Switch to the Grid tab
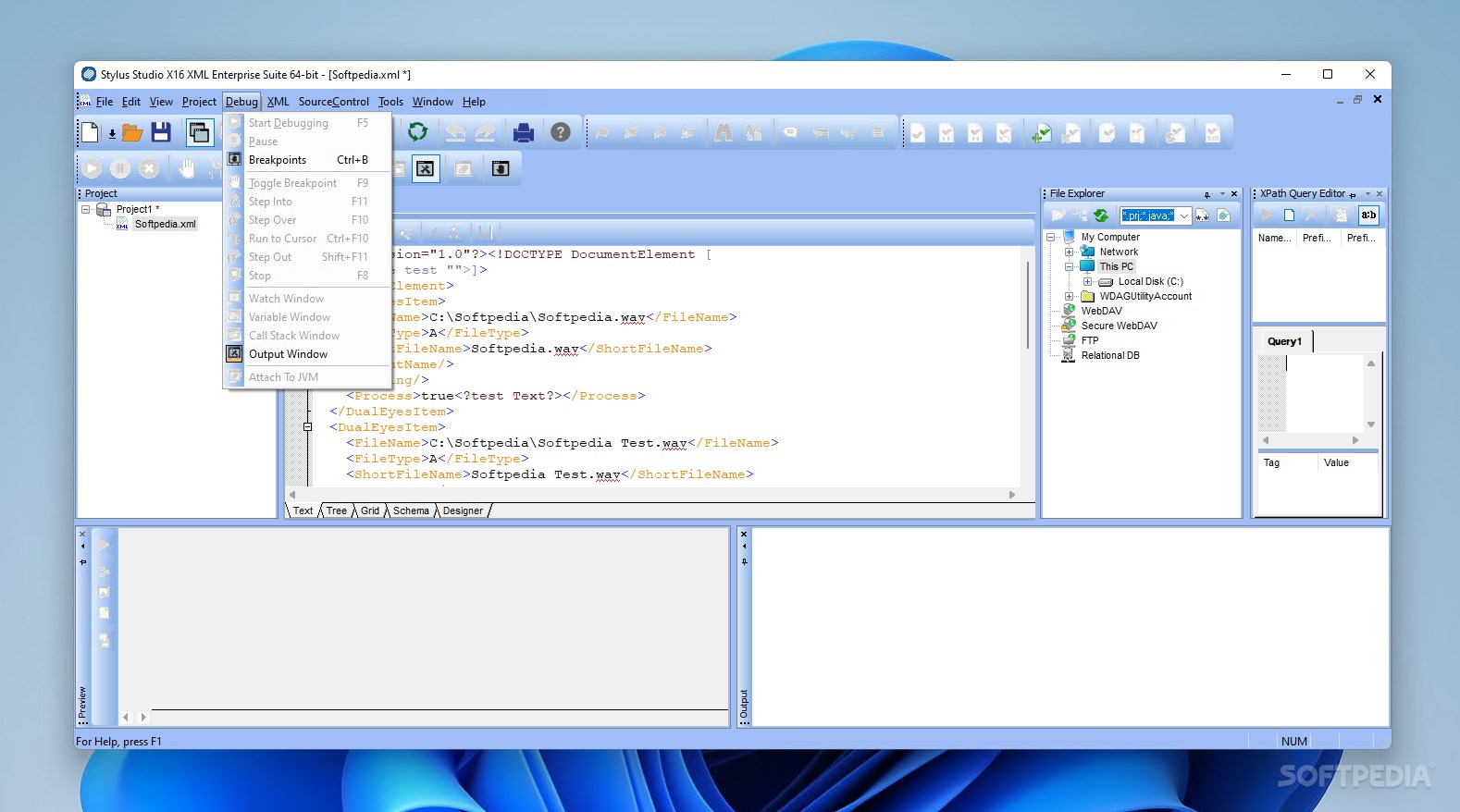The image size is (1460, 812). click(x=370, y=511)
